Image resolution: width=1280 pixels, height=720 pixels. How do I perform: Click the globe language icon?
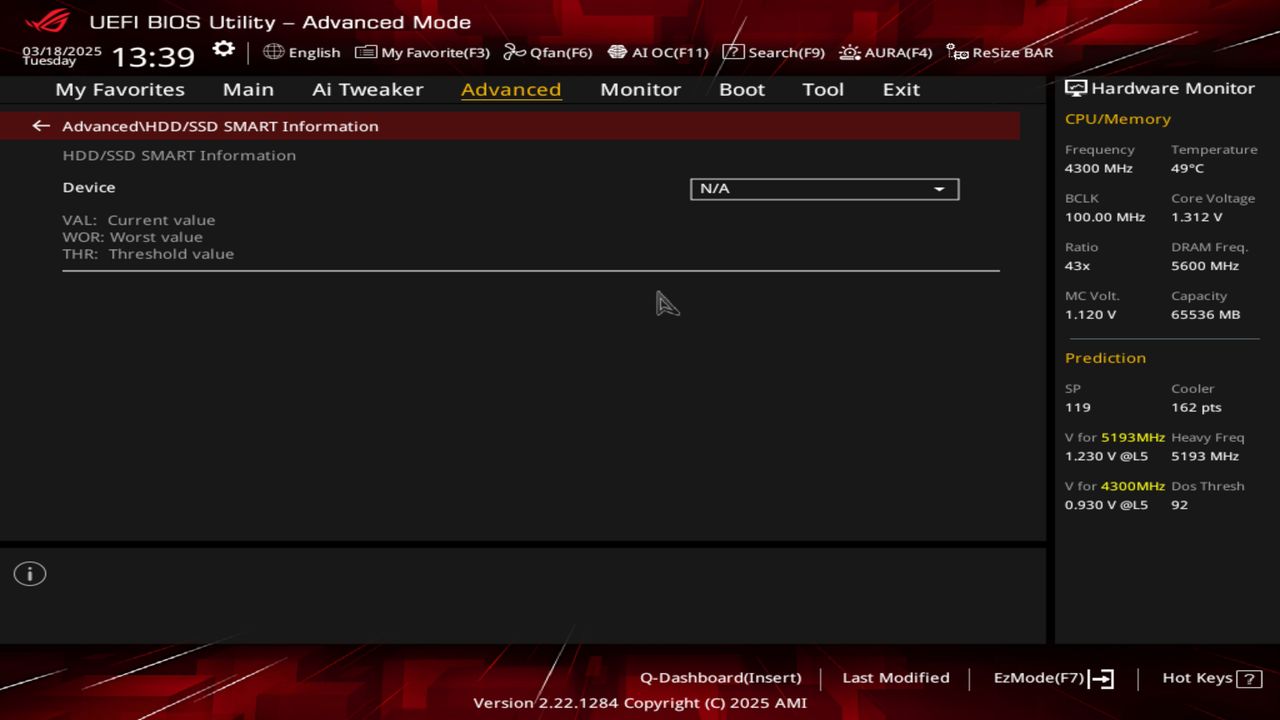coord(274,52)
